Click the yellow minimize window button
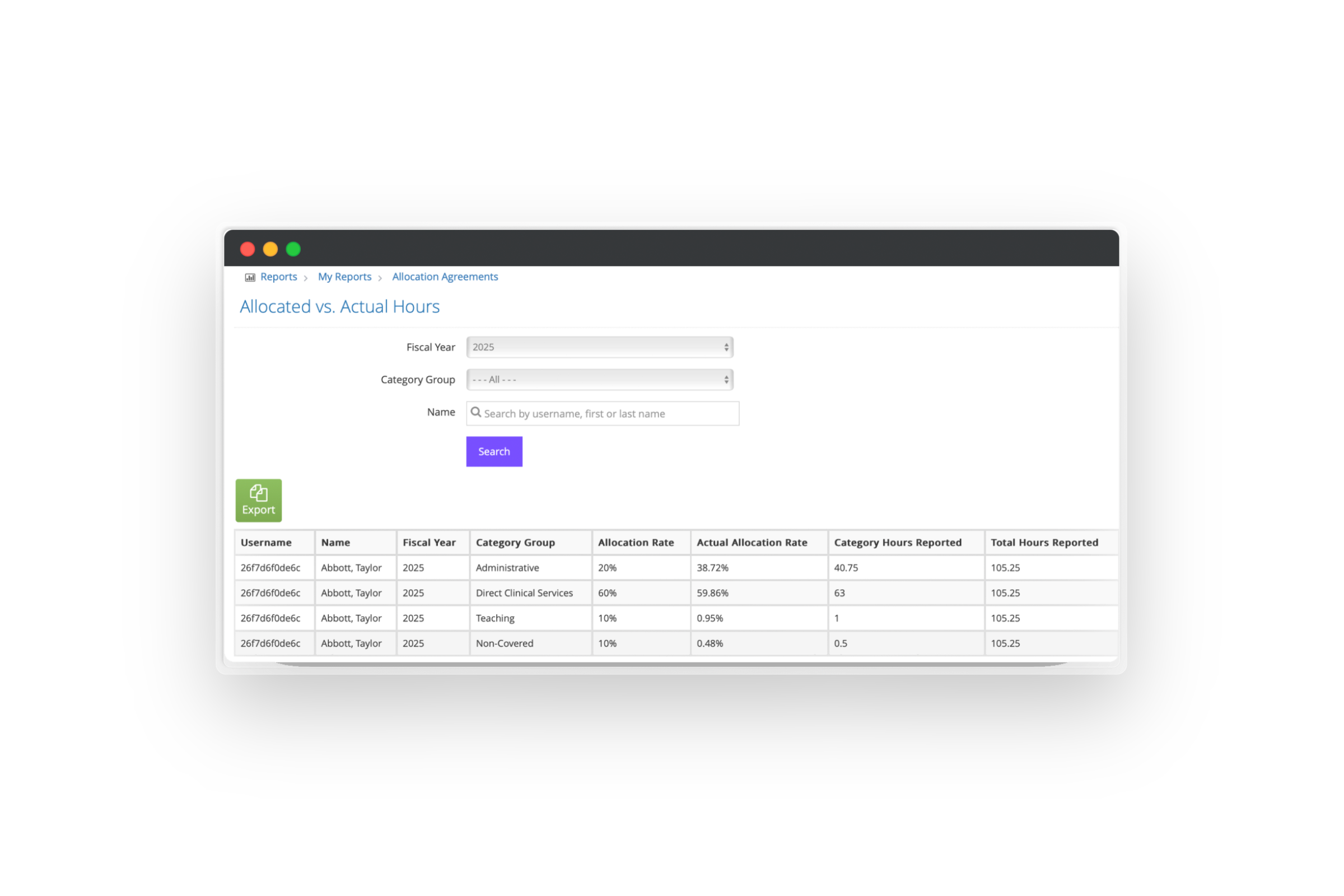1344x896 pixels. coord(270,249)
